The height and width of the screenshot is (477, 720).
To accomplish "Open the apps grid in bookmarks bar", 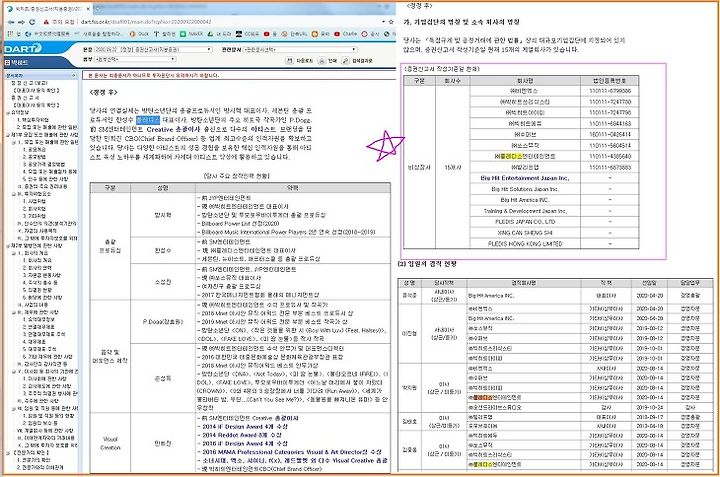I will [x=11, y=34].
